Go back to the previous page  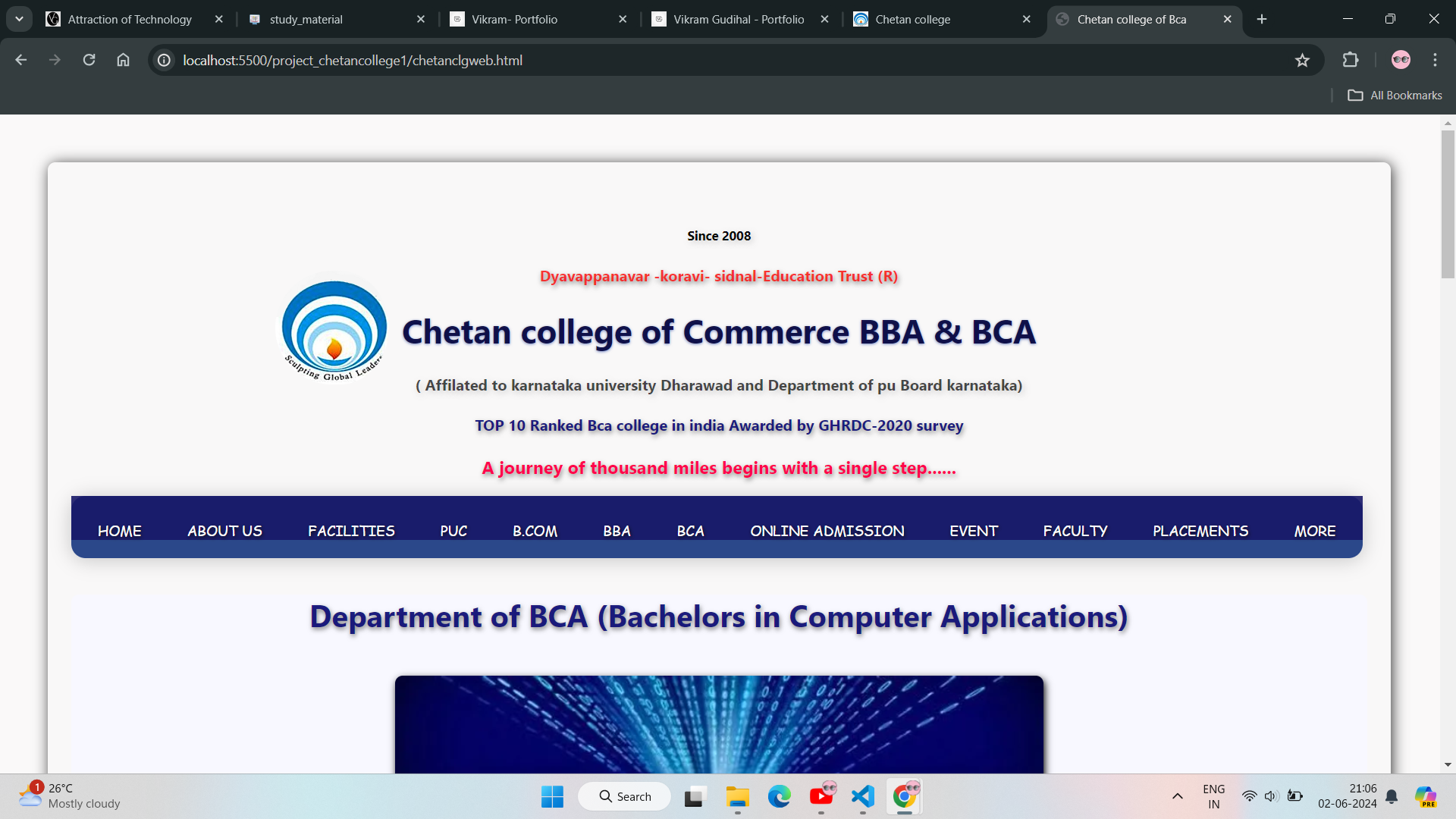point(20,60)
